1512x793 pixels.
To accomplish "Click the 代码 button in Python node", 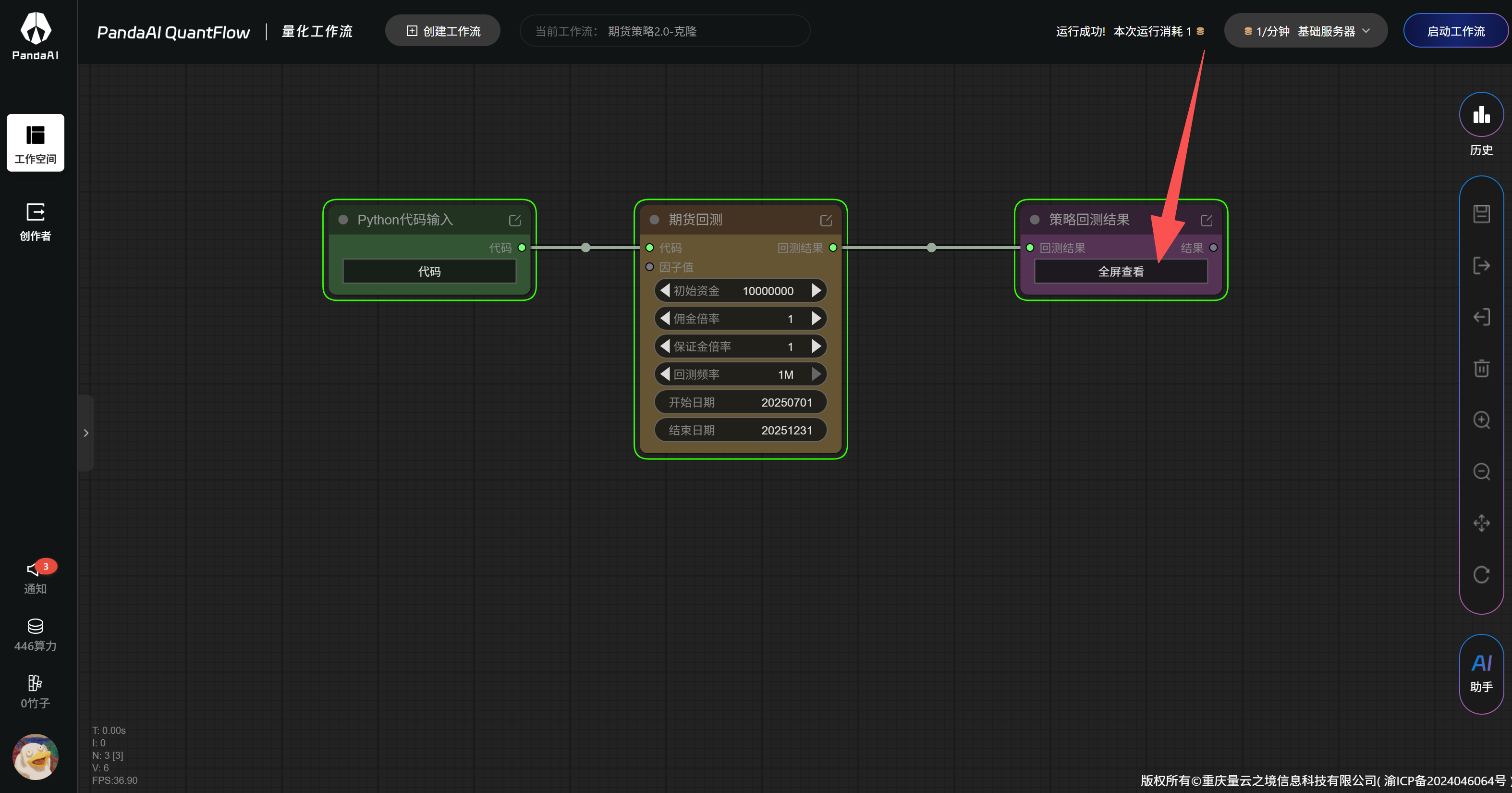I will click(429, 272).
